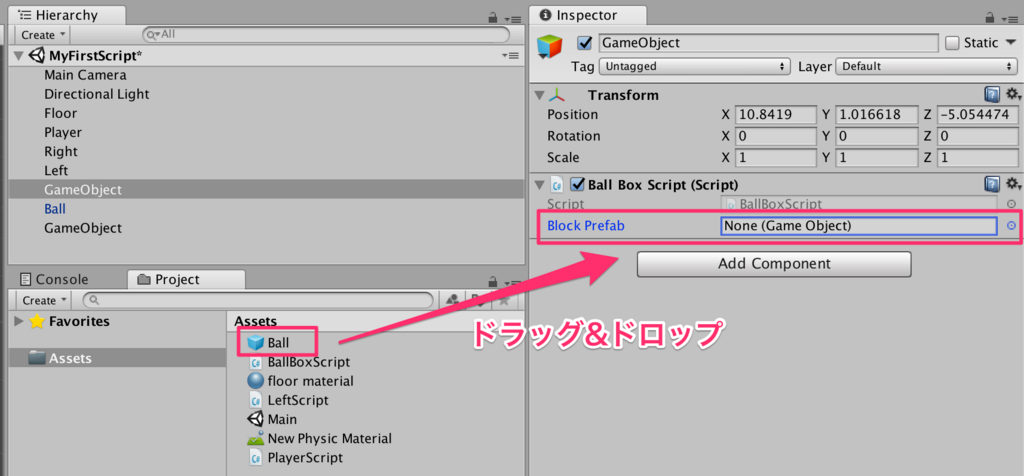Collapse the Ball Box Script component
The height and width of the screenshot is (476, 1024).
point(539,184)
